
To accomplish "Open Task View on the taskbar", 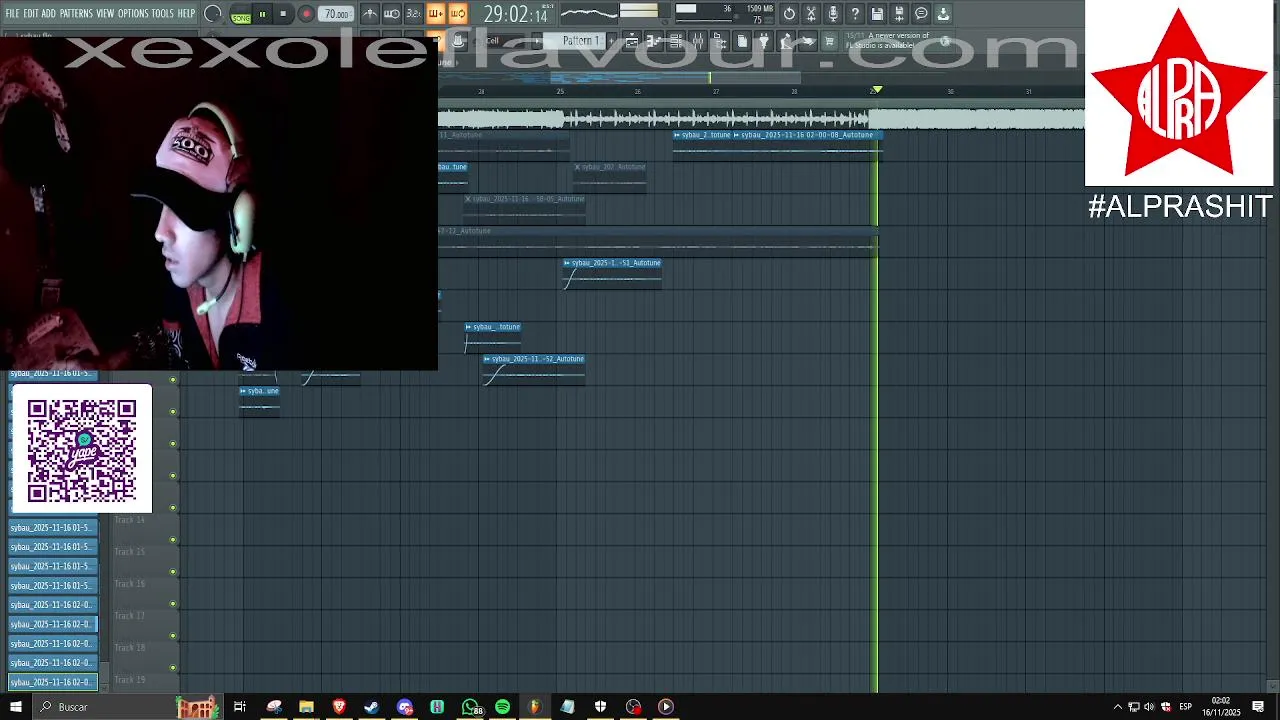I will (240, 707).
